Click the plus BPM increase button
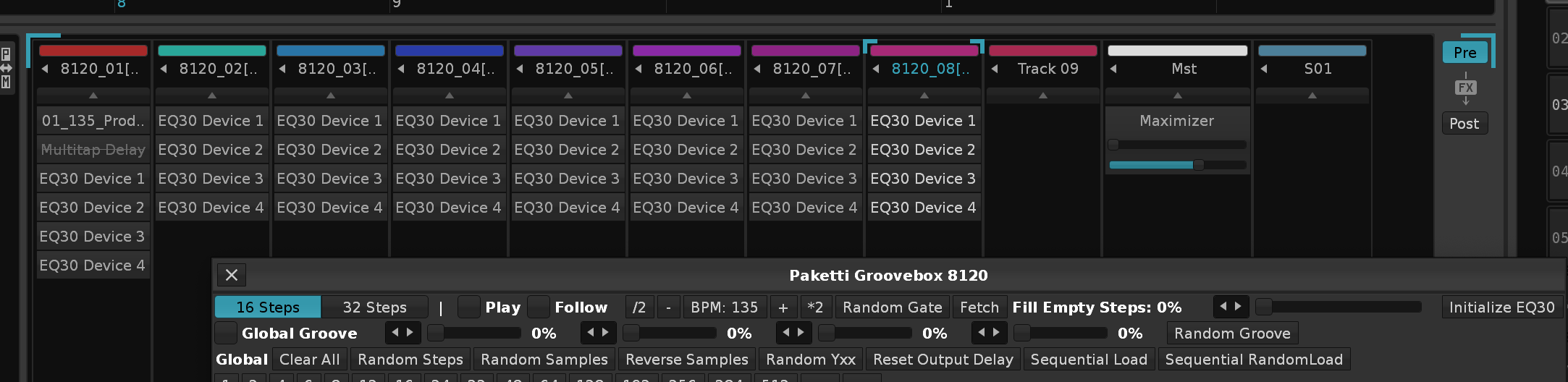 pyautogui.click(x=783, y=307)
